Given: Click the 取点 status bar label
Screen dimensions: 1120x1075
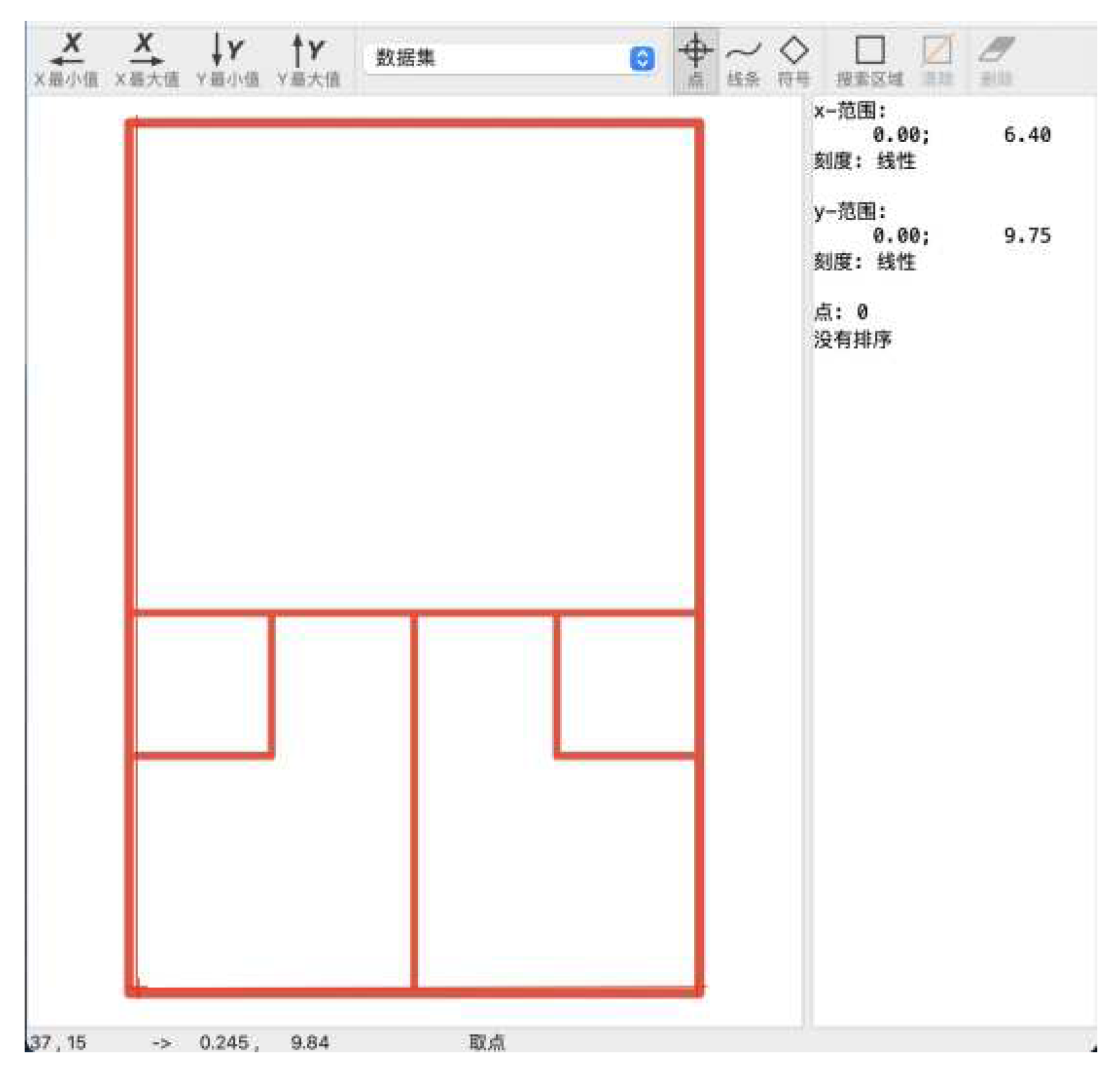Looking at the screenshot, I should point(486,1043).
